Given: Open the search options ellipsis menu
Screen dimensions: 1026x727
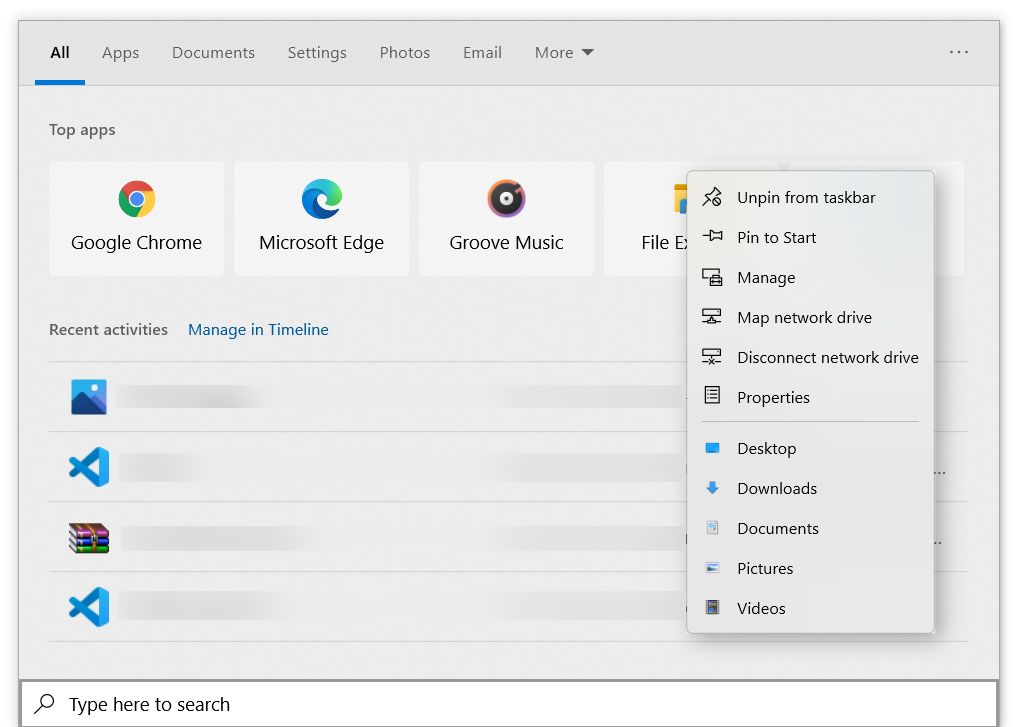Looking at the screenshot, I should [x=959, y=52].
